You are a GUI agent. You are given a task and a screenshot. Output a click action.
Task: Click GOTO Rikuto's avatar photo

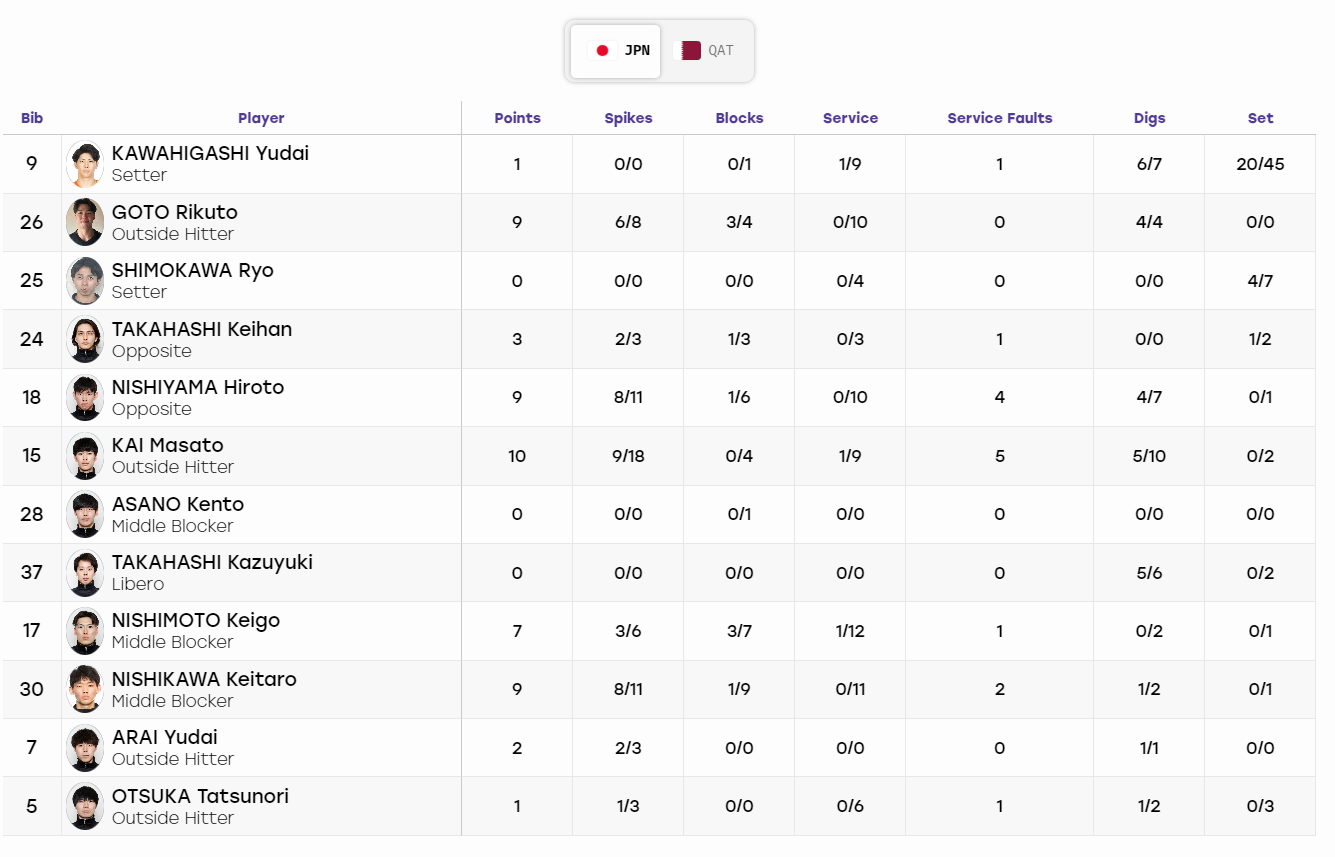[x=85, y=222]
